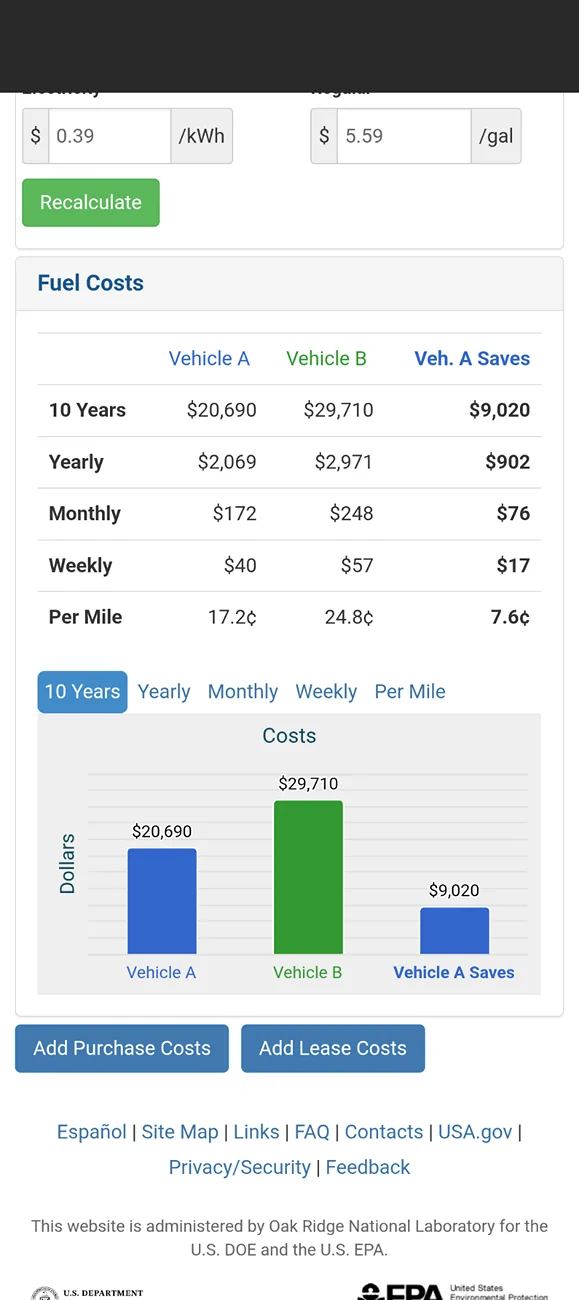This screenshot has width=579, height=1300.
Task: Click the electricity price input field
Action: (x=109, y=136)
